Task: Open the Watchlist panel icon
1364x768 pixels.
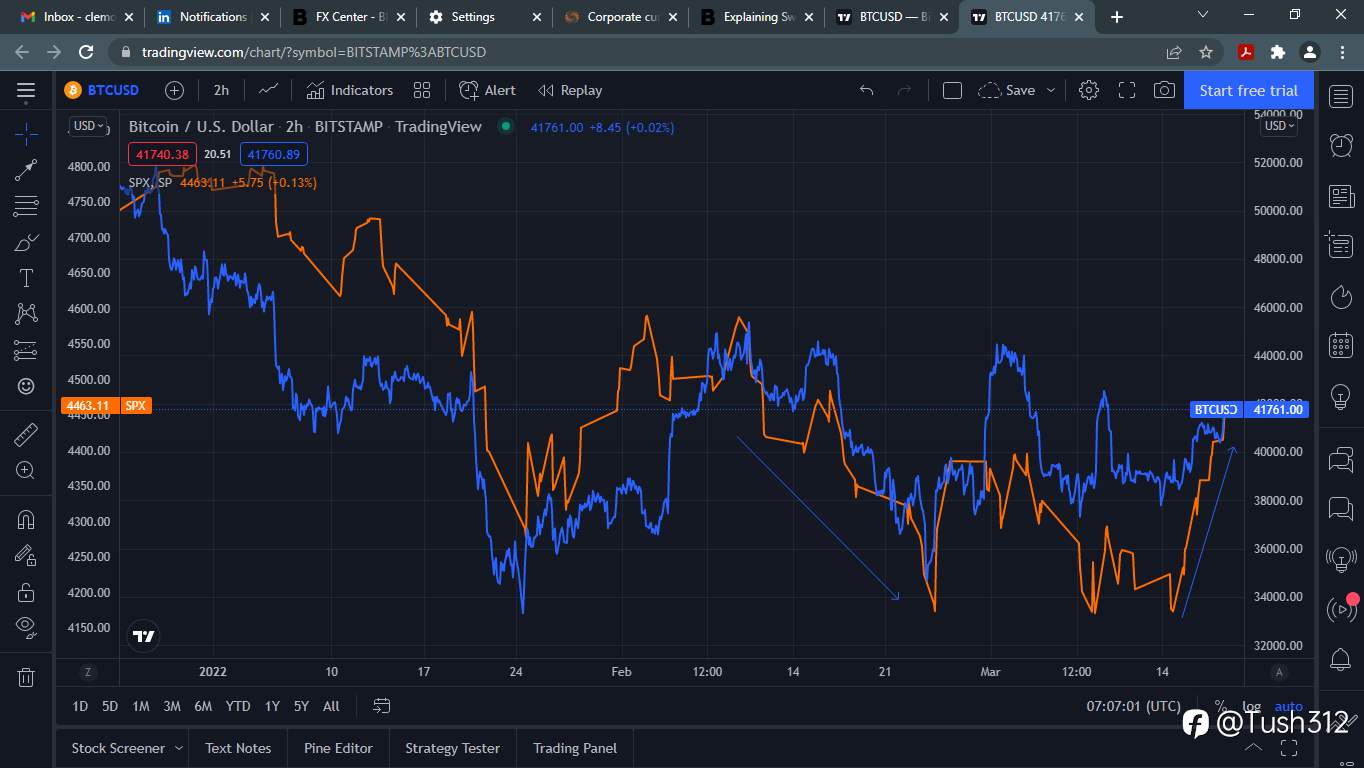Action: 1341,95
